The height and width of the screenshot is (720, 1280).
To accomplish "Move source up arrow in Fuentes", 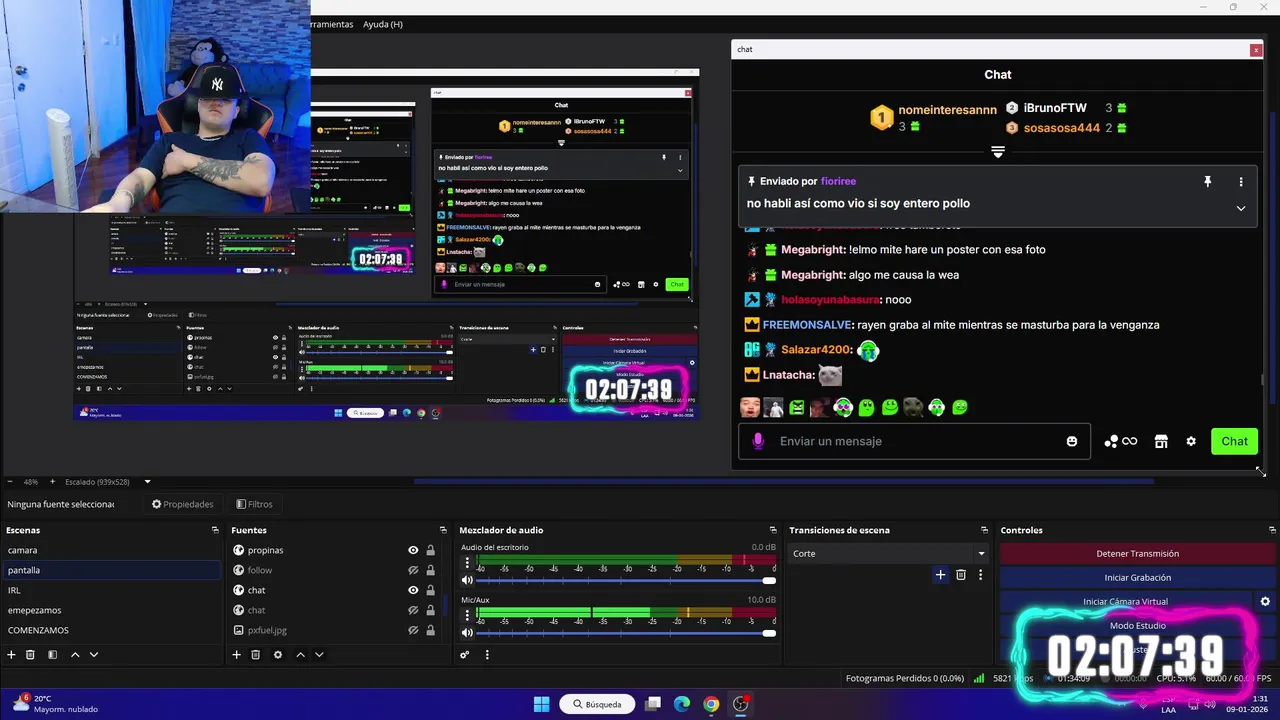I will click(x=300, y=655).
